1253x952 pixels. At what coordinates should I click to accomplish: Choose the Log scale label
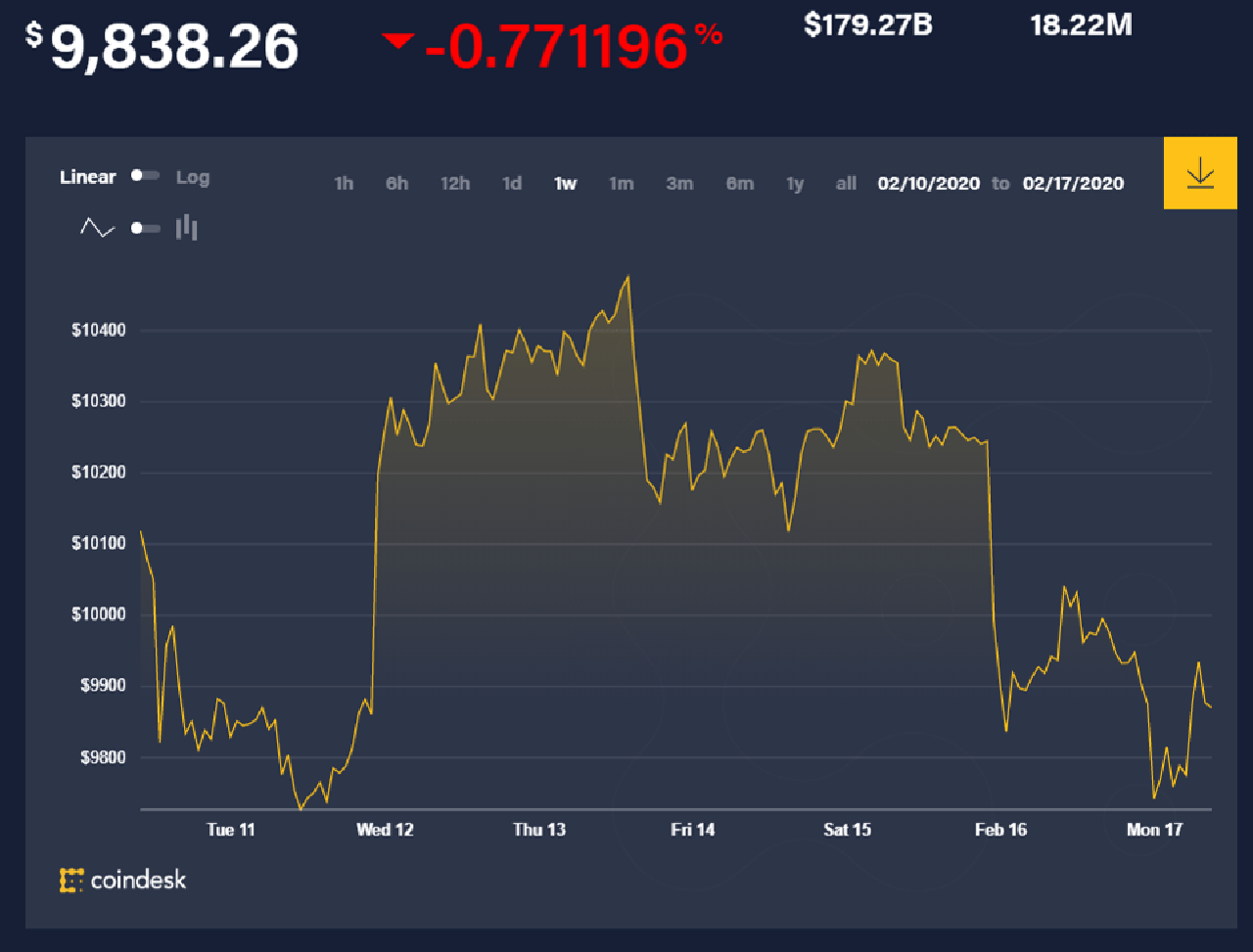coord(193,177)
